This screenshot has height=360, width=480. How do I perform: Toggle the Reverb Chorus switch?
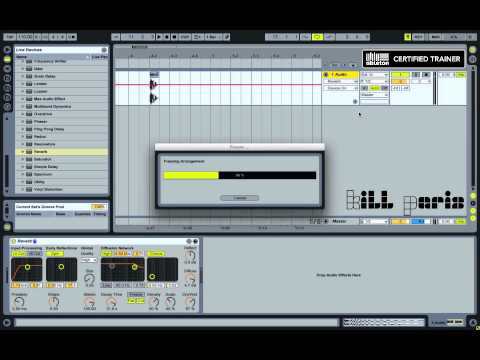tap(156, 254)
